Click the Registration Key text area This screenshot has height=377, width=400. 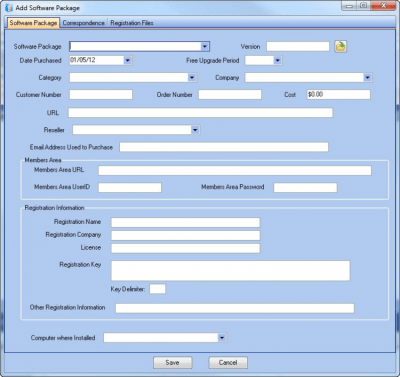tap(230, 271)
